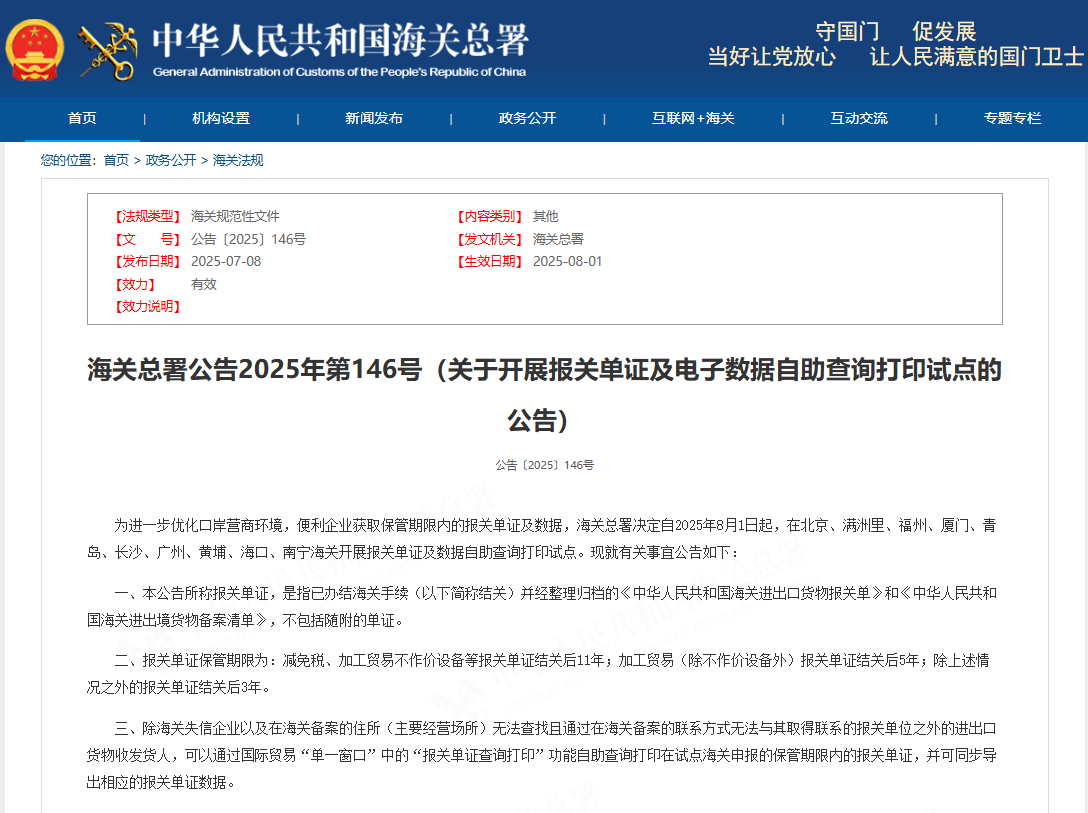The image size is (1088, 813).
Task: Select 政务公开 in the main navigation bar
Action: tap(527, 118)
